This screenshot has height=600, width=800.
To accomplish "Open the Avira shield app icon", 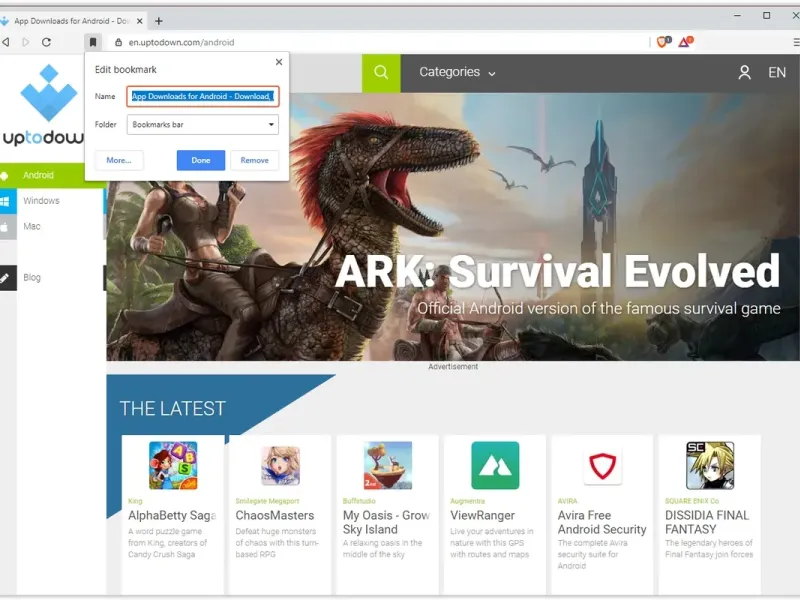I will tap(603, 465).
